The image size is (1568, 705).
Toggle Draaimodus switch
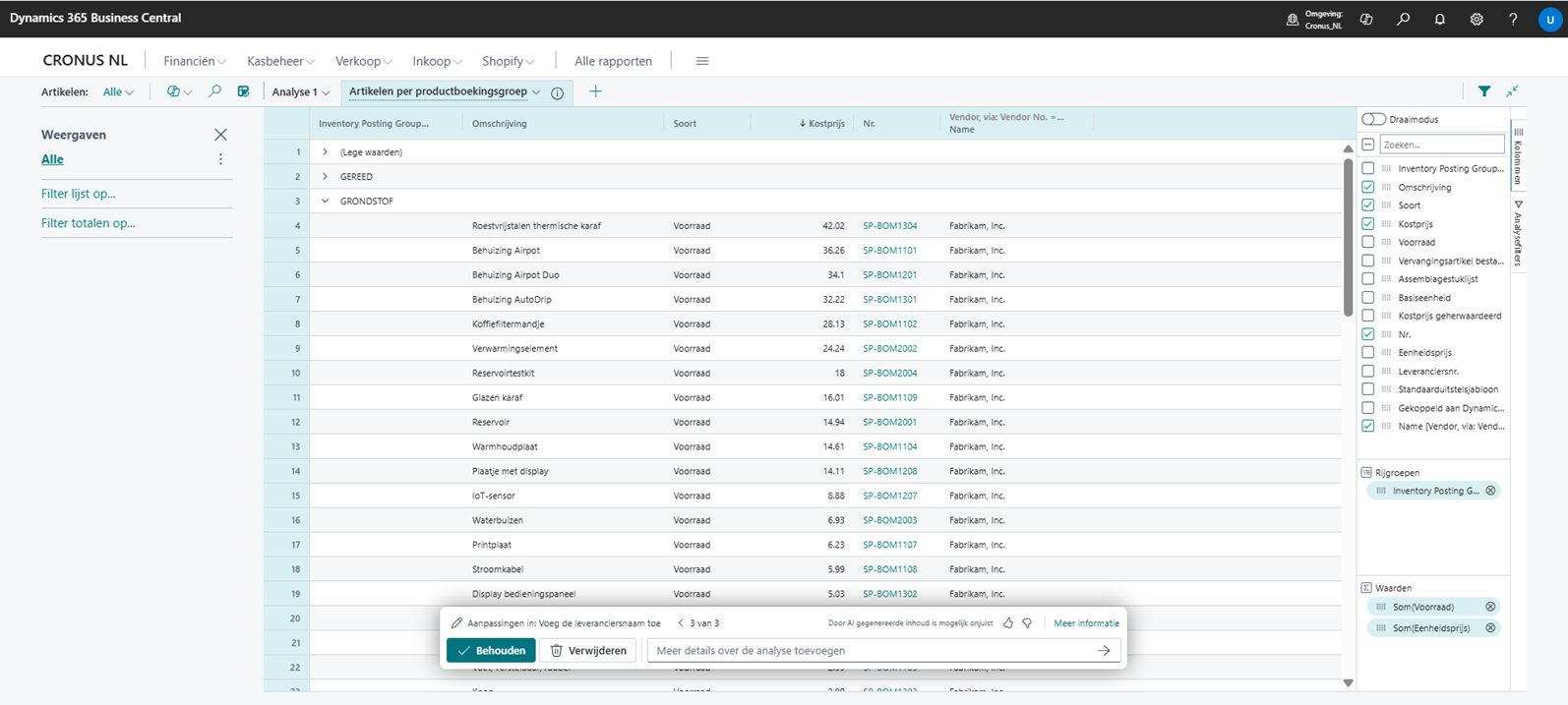click(1373, 119)
